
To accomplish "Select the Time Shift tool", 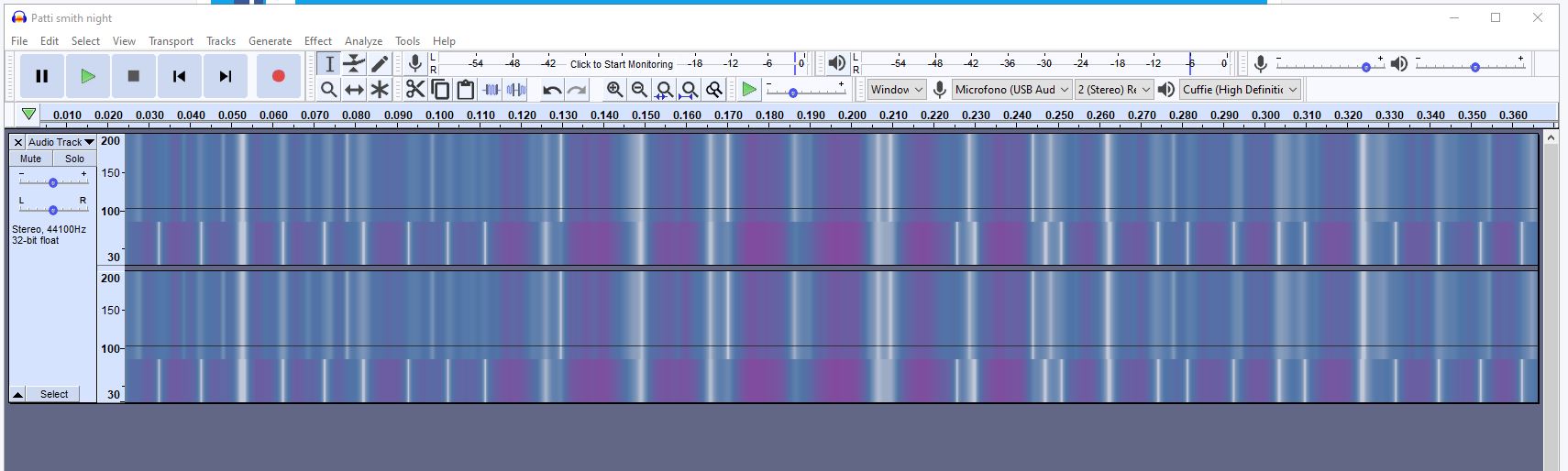I will [354, 90].
